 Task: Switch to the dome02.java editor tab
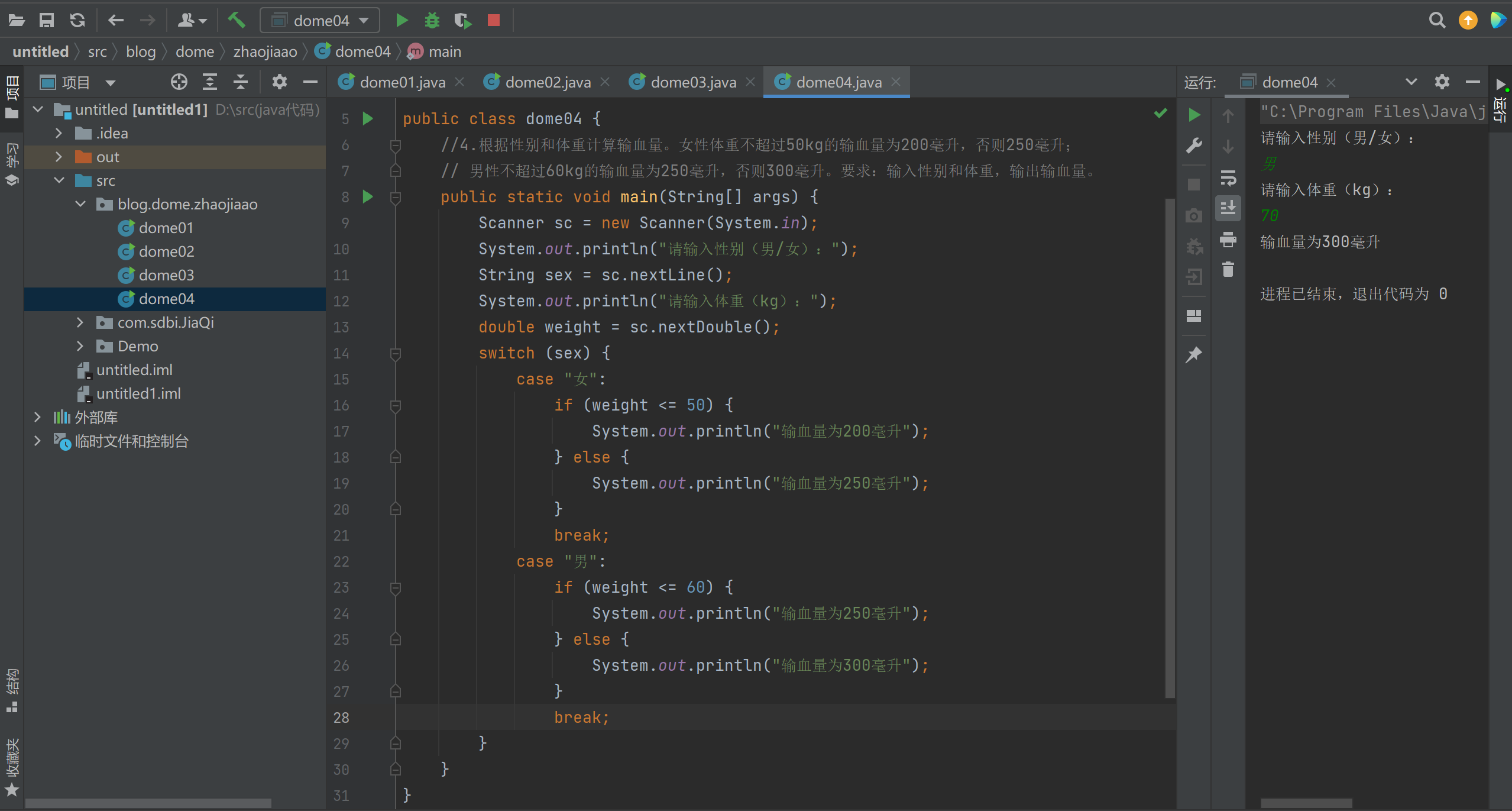(548, 82)
